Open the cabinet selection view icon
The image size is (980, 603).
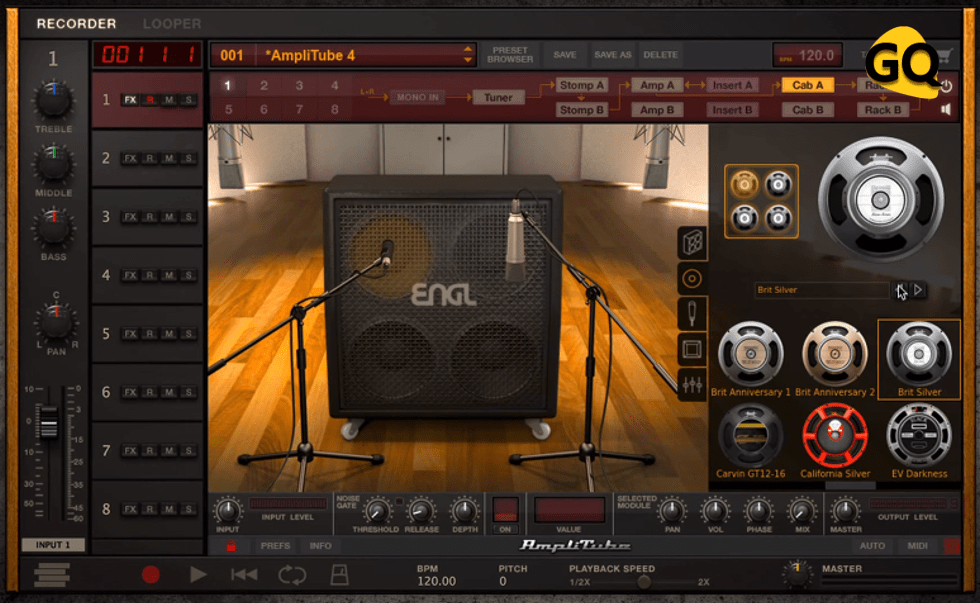tap(692, 242)
